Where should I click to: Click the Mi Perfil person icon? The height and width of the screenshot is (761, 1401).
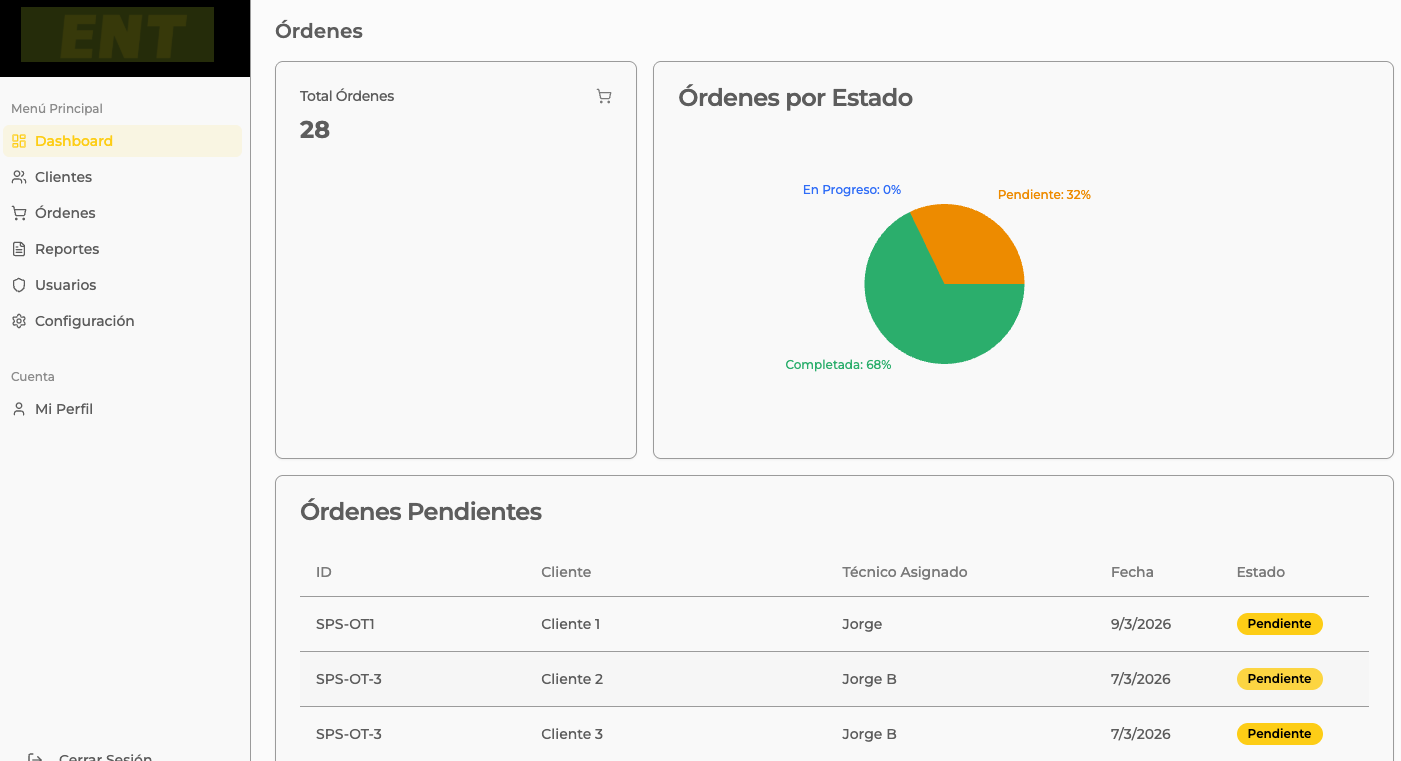pos(18,408)
